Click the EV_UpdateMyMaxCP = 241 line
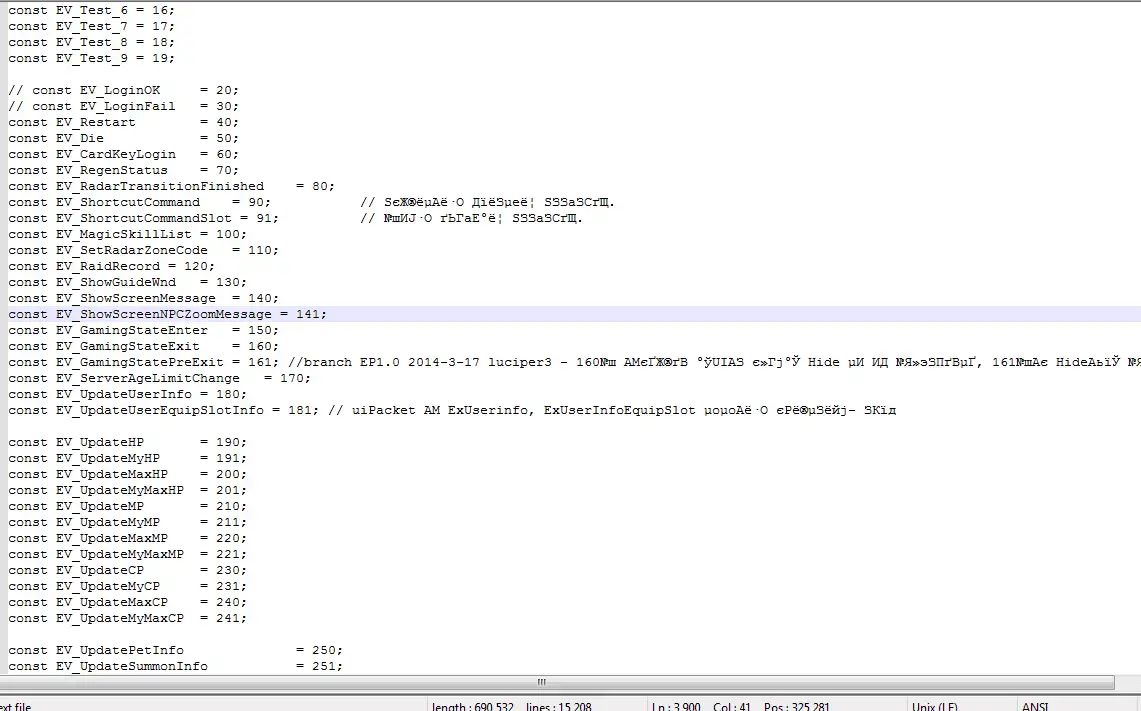The width and height of the screenshot is (1141, 711). [x=127, y=619]
